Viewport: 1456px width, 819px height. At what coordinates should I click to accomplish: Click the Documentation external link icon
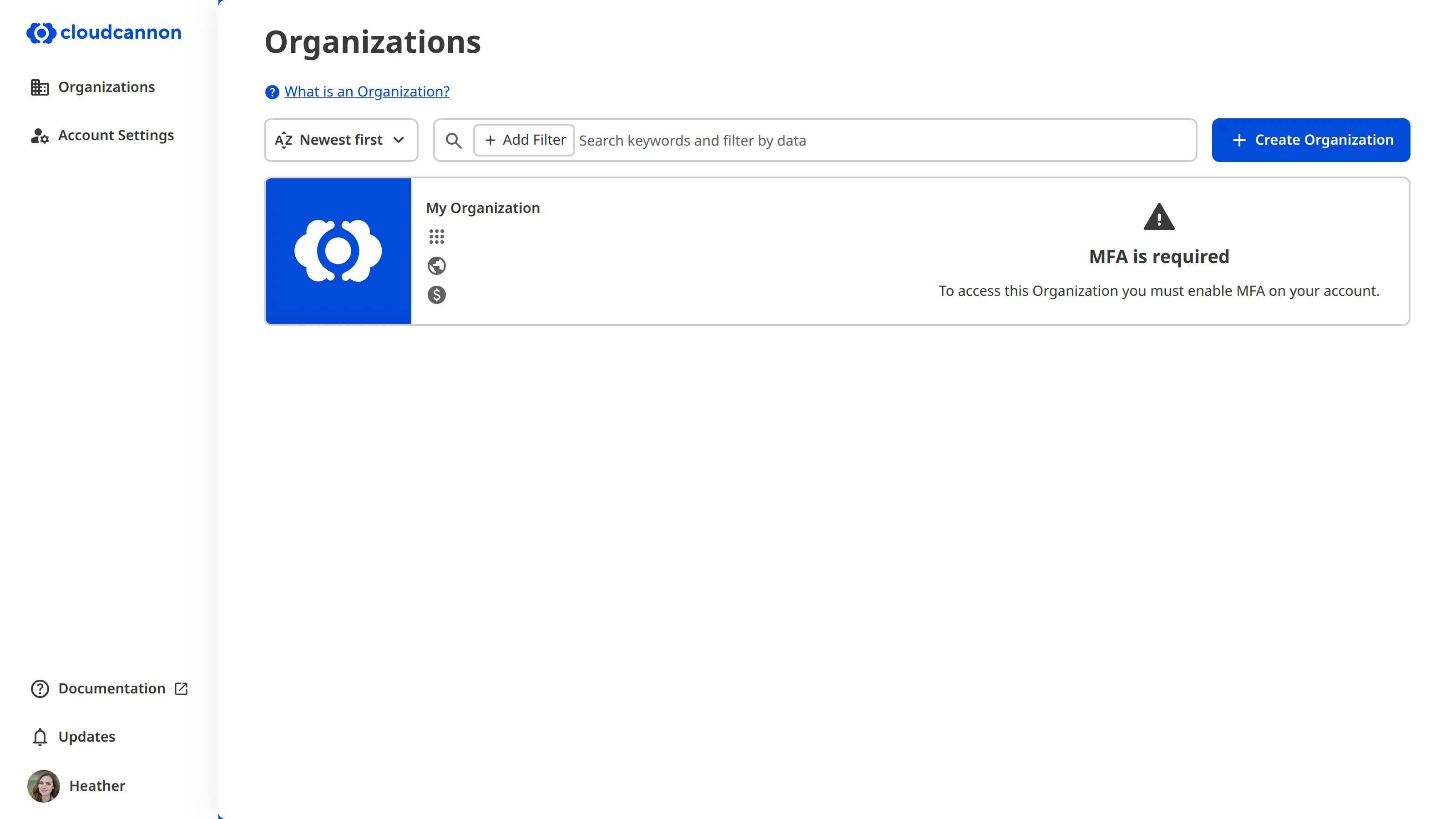click(181, 689)
